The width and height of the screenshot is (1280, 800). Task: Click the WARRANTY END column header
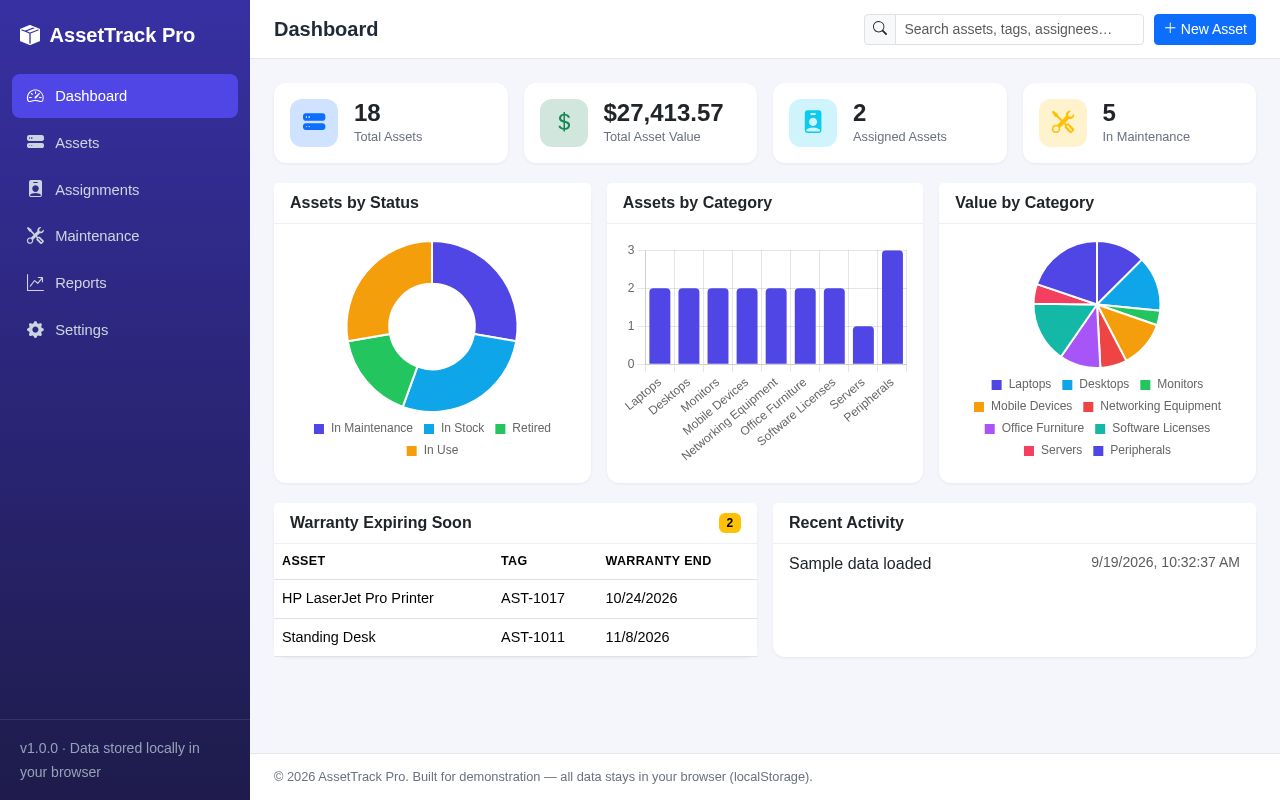658,561
